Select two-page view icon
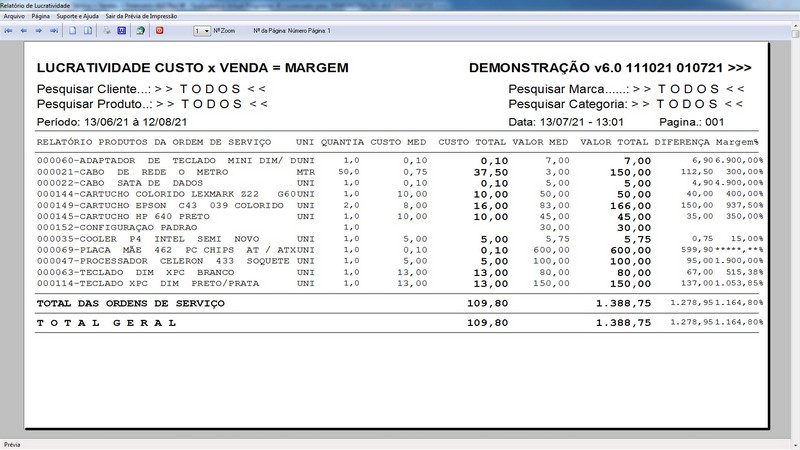The height and width of the screenshot is (450, 800). [x=88, y=31]
